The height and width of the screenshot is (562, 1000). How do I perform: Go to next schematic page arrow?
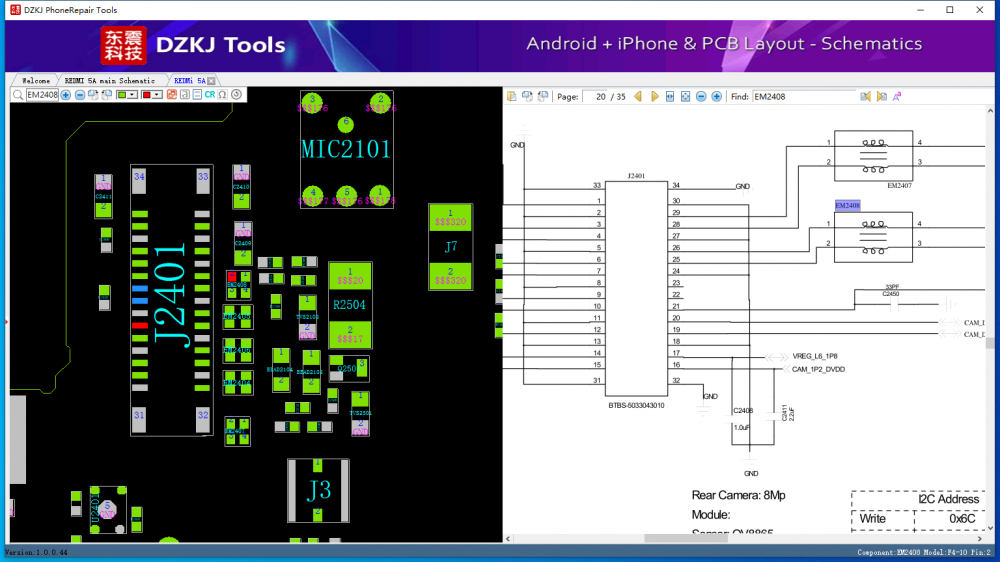point(655,97)
